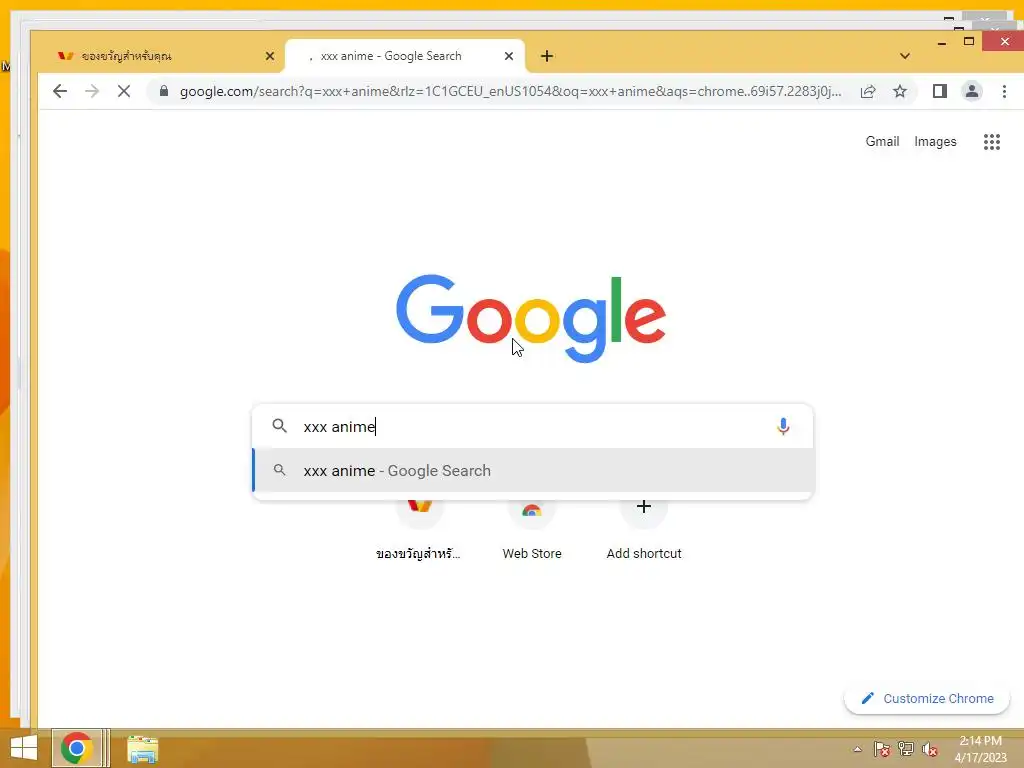Open the Web Store shortcut
Screen dimensions: 1024x768
click(x=532, y=529)
